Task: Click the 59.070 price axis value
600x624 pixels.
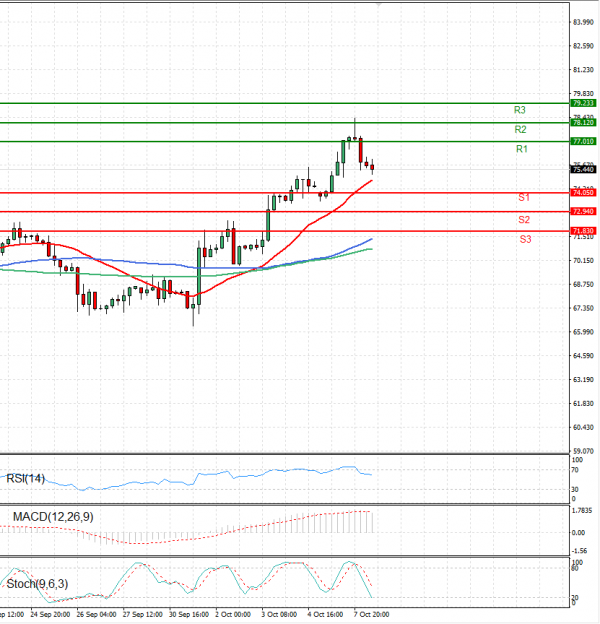Action: [583, 451]
